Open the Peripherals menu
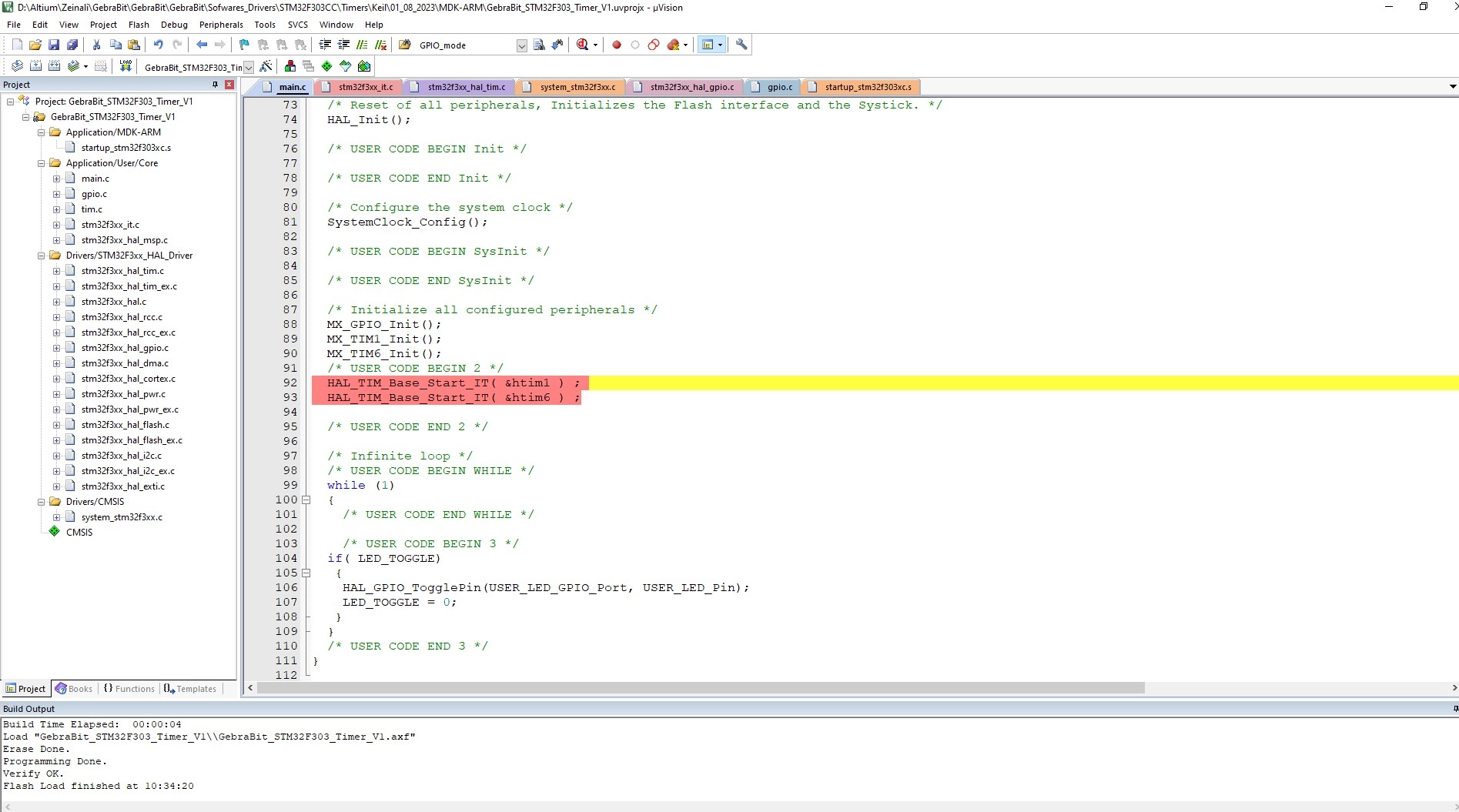This screenshot has width=1459, height=812. (221, 25)
